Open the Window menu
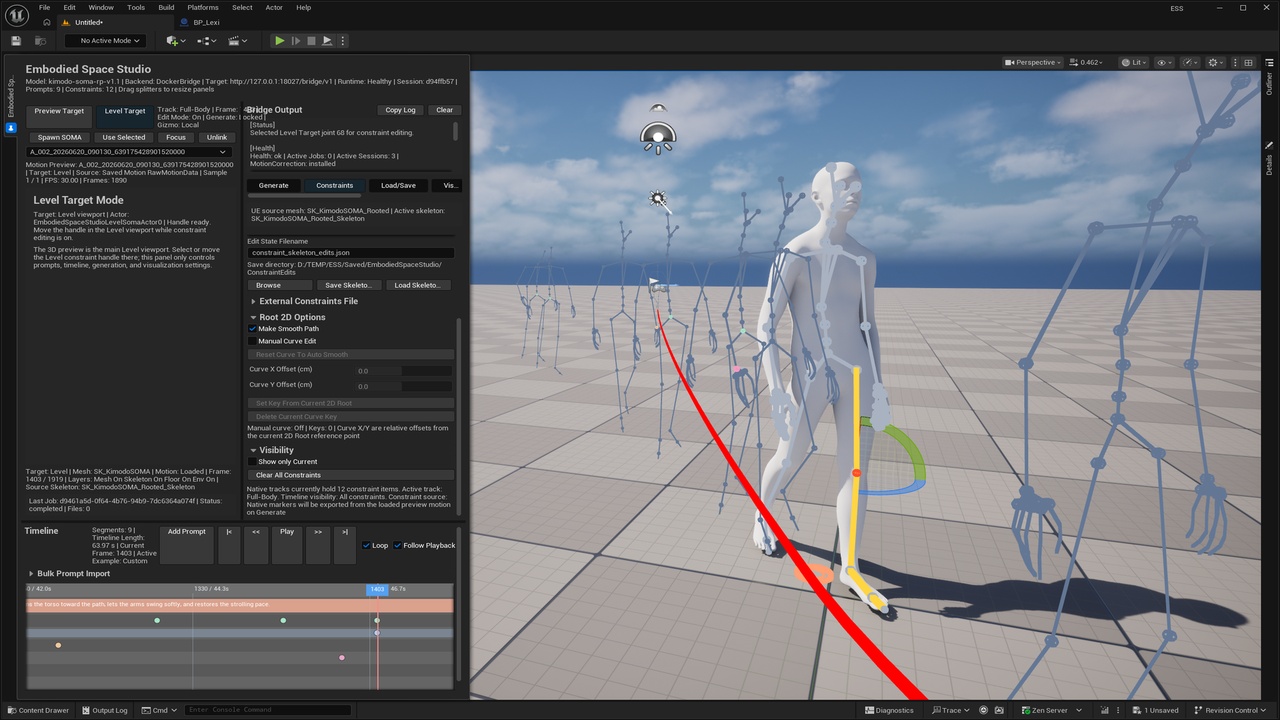 101,7
